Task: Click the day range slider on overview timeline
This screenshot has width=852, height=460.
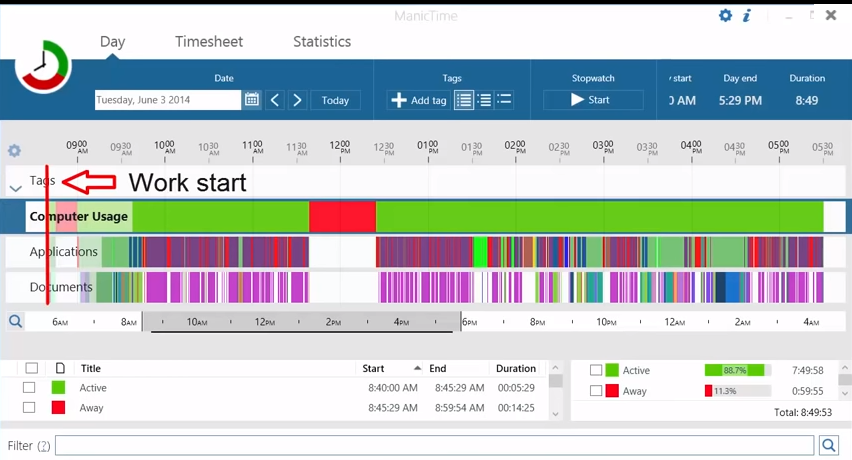Action: click(302, 322)
